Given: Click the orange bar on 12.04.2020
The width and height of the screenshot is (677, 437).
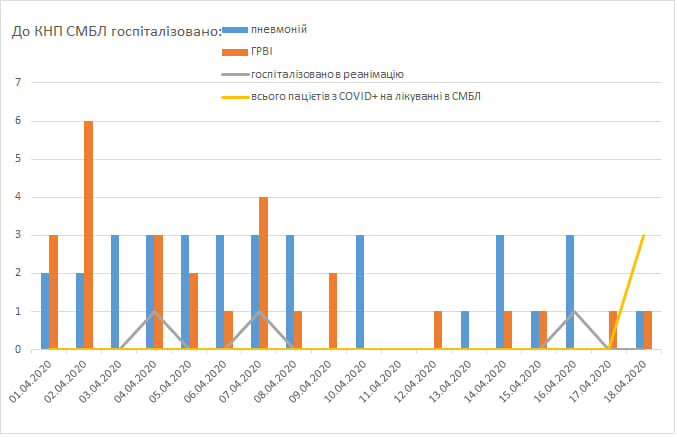Looking at the screenshot, I should click(x=438, y=330).
